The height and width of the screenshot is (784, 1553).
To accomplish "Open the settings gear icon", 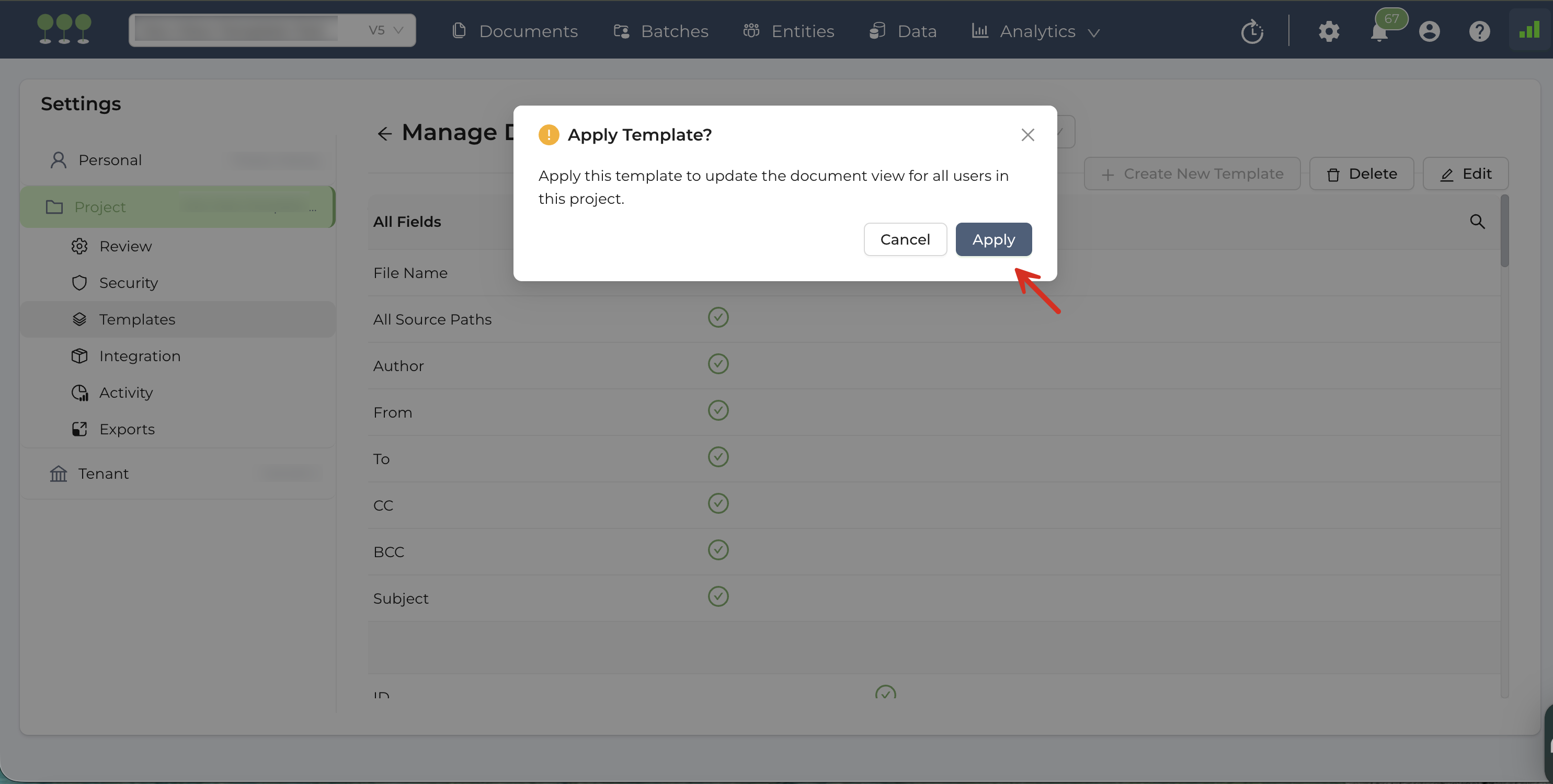I will point(1329,31).
